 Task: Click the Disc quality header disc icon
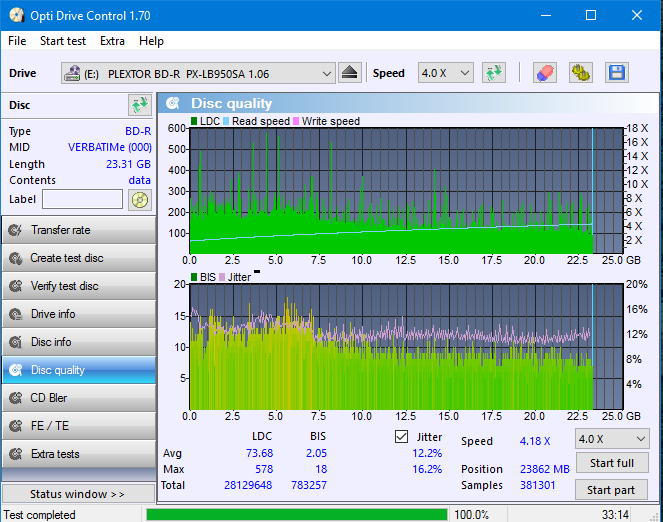(x=173, y=103)
